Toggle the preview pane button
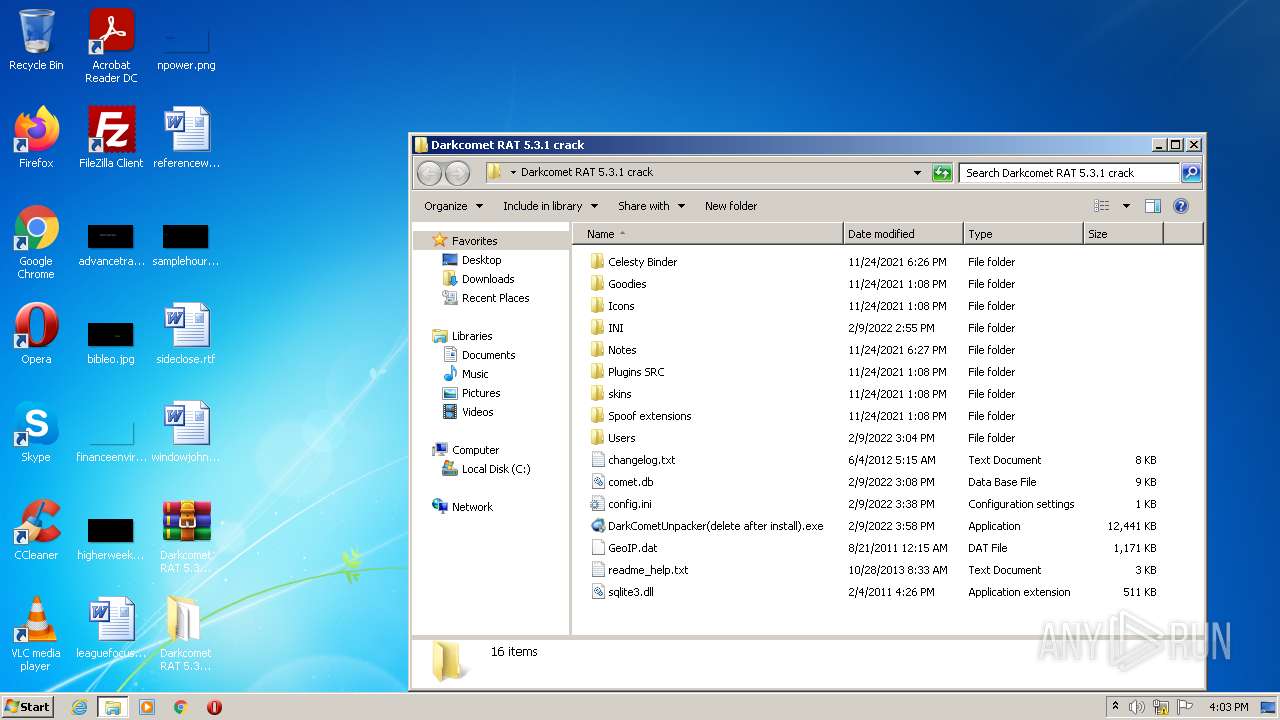This screenshot has height=720, width=1280. 1152,206
